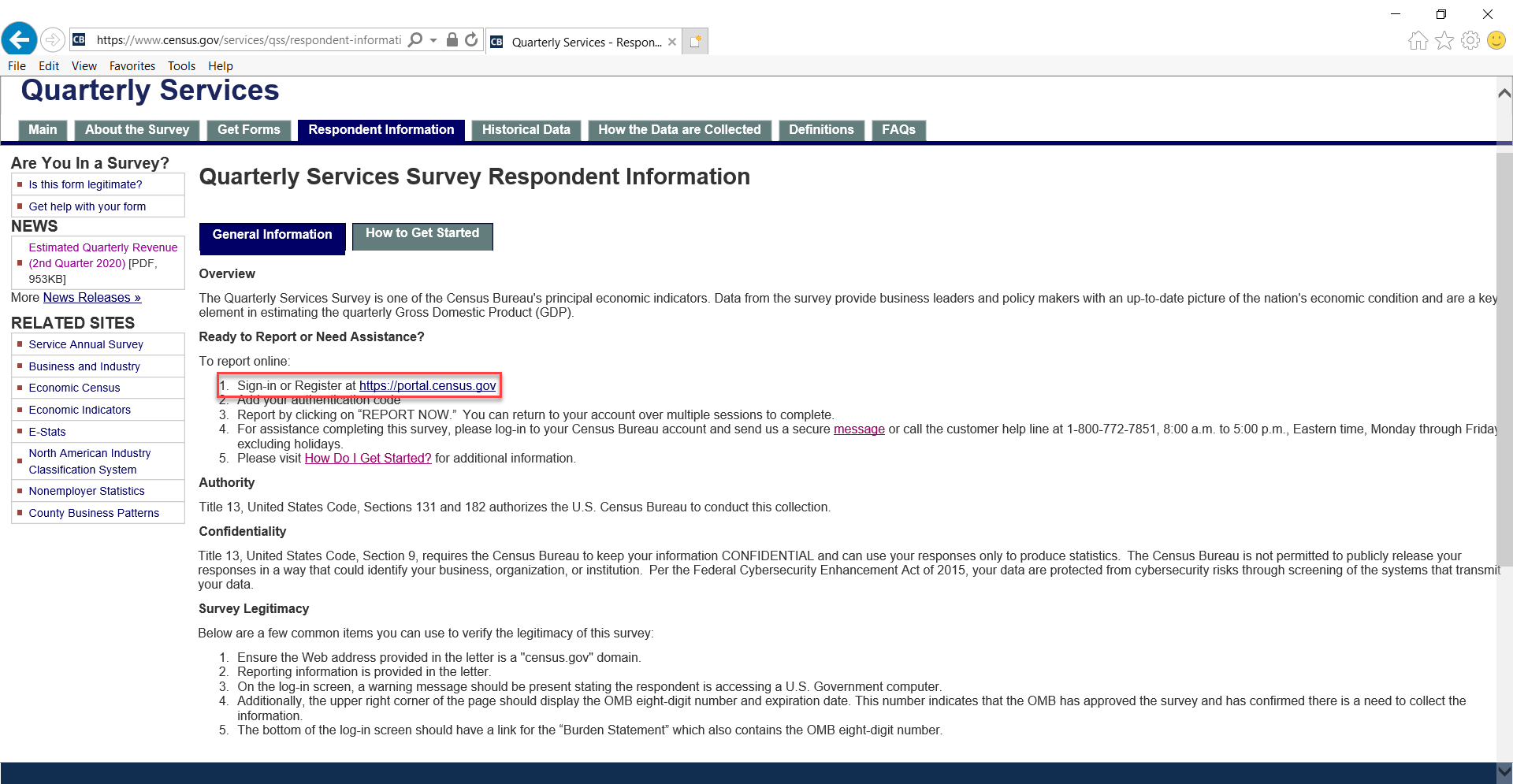The width and height of the screenshot is (1513, 784).
Task: Open the News Releases link
Action: point(91,298)
